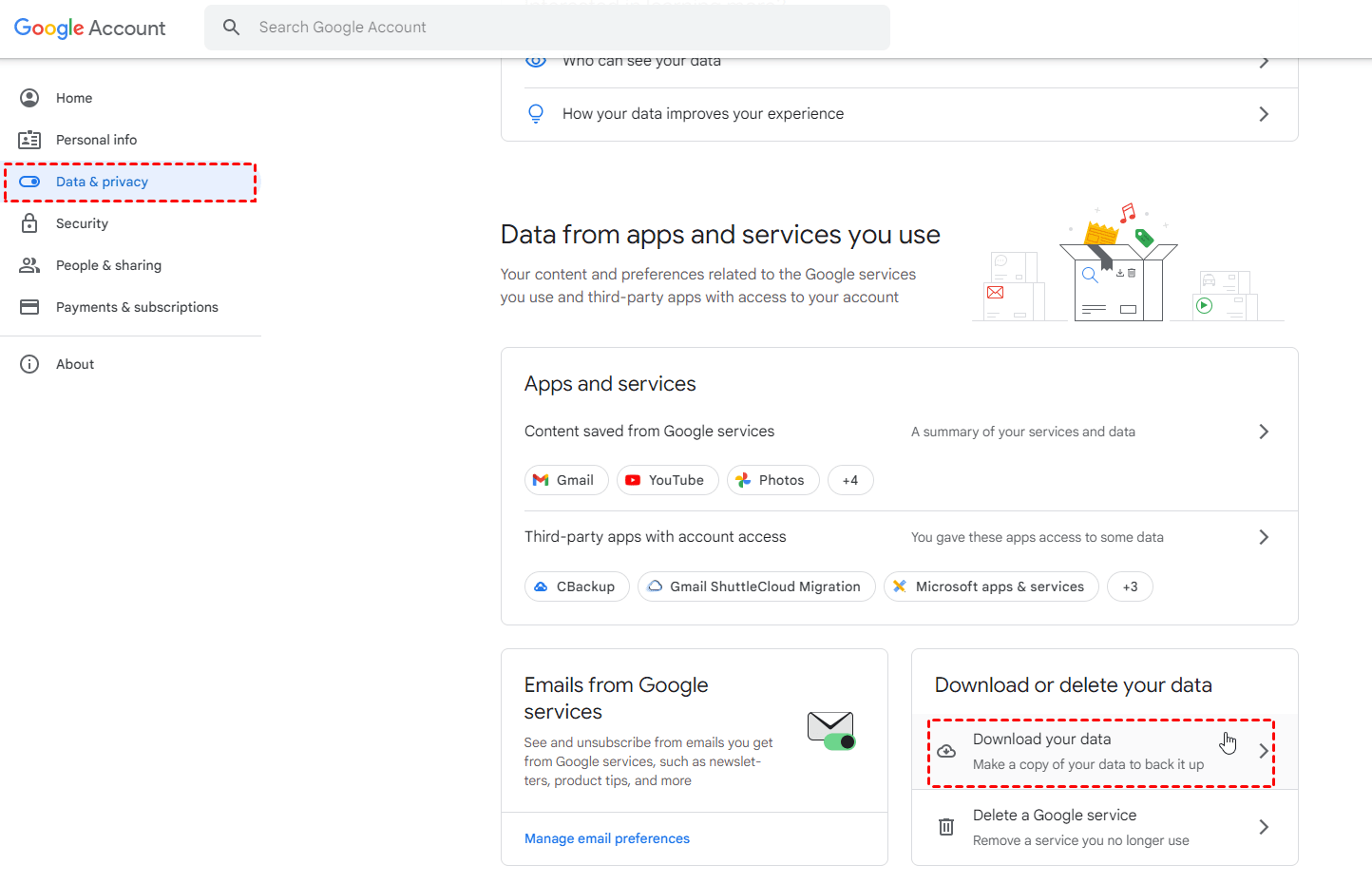1372x884 pixels.
Task: Click the search magnifier icon
Action: (231, 28)
